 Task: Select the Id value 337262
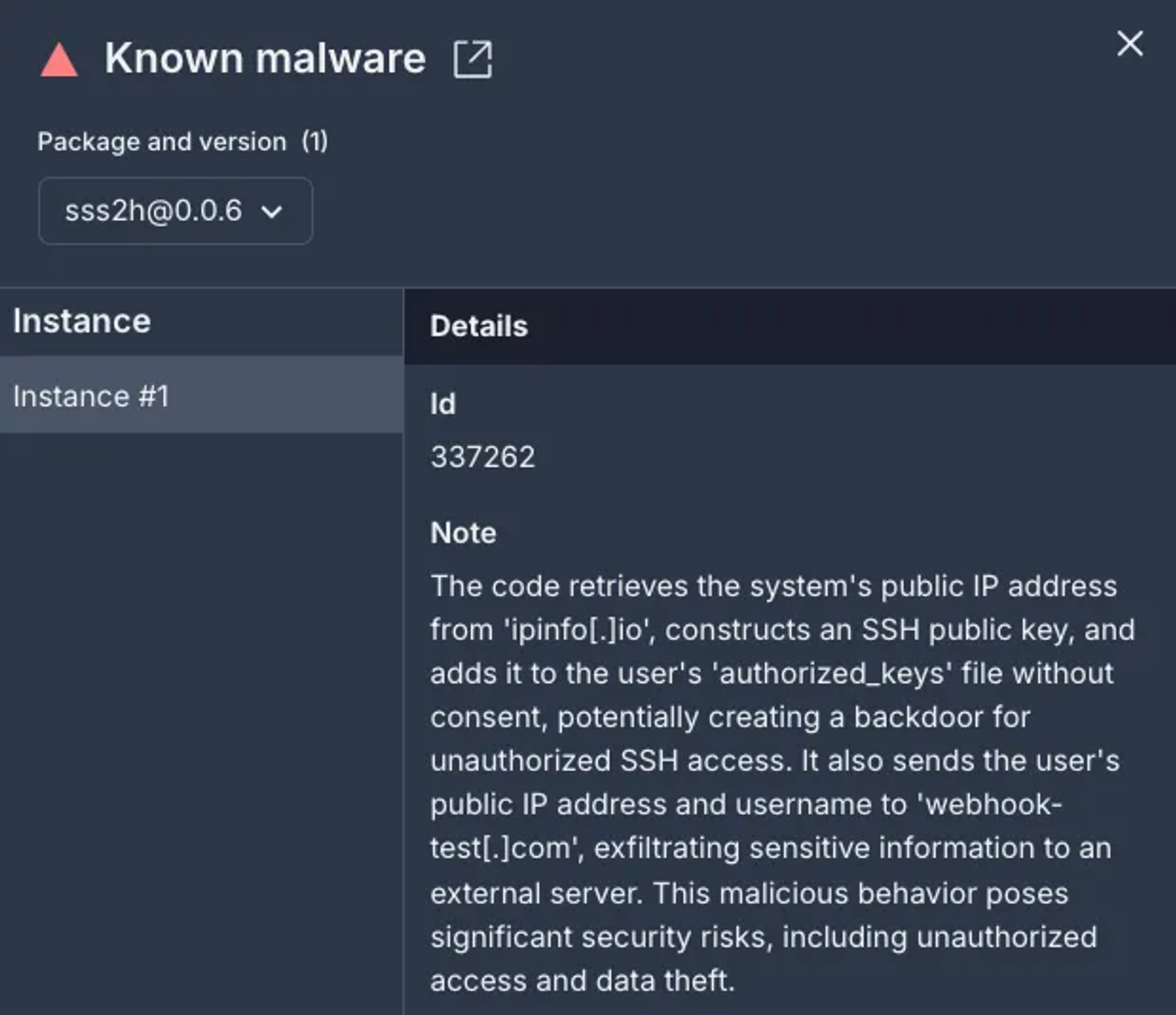coord(482,457)
